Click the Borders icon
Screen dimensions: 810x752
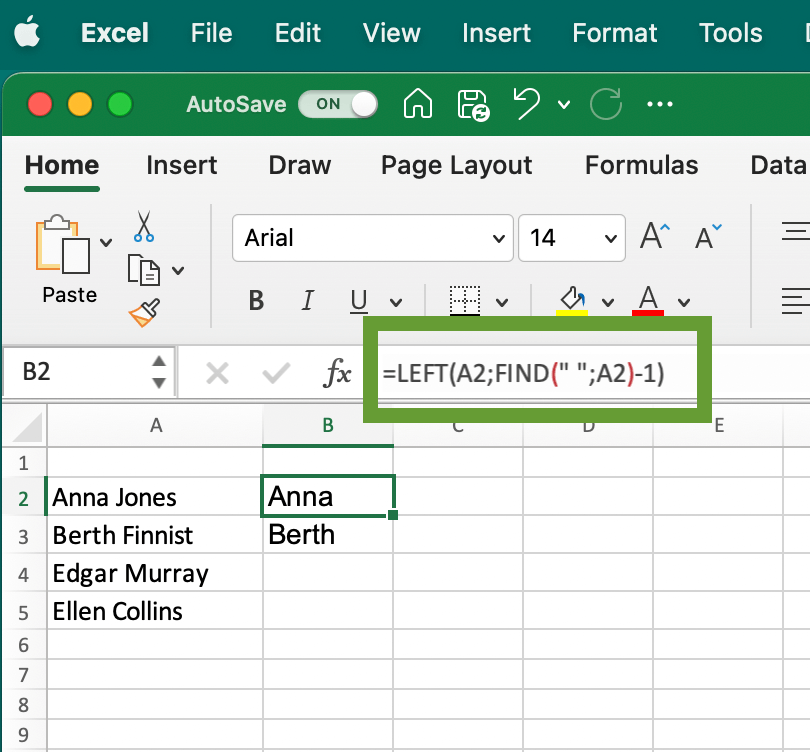click(464, 300)
